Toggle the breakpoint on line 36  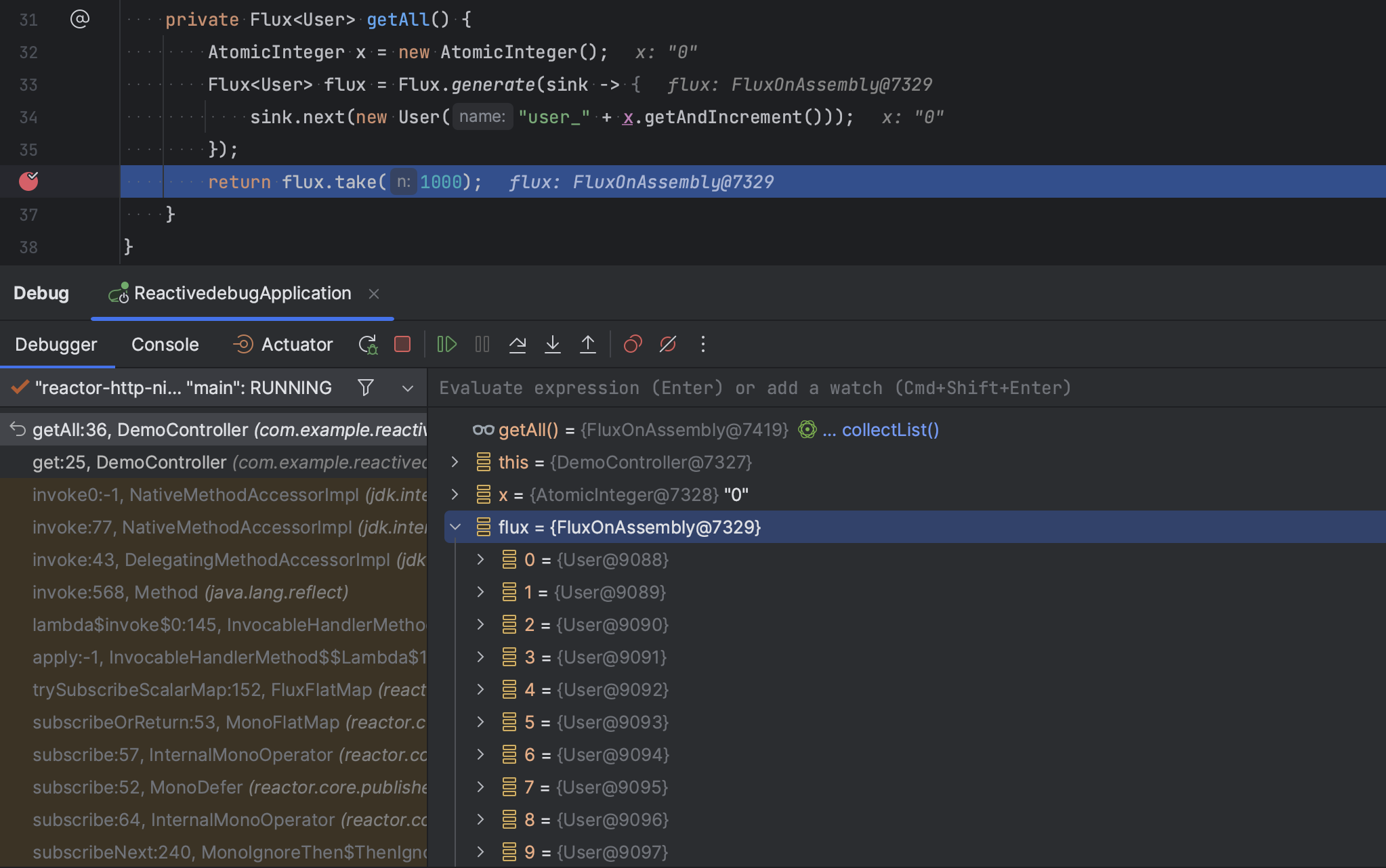click(x=28, y=181)
